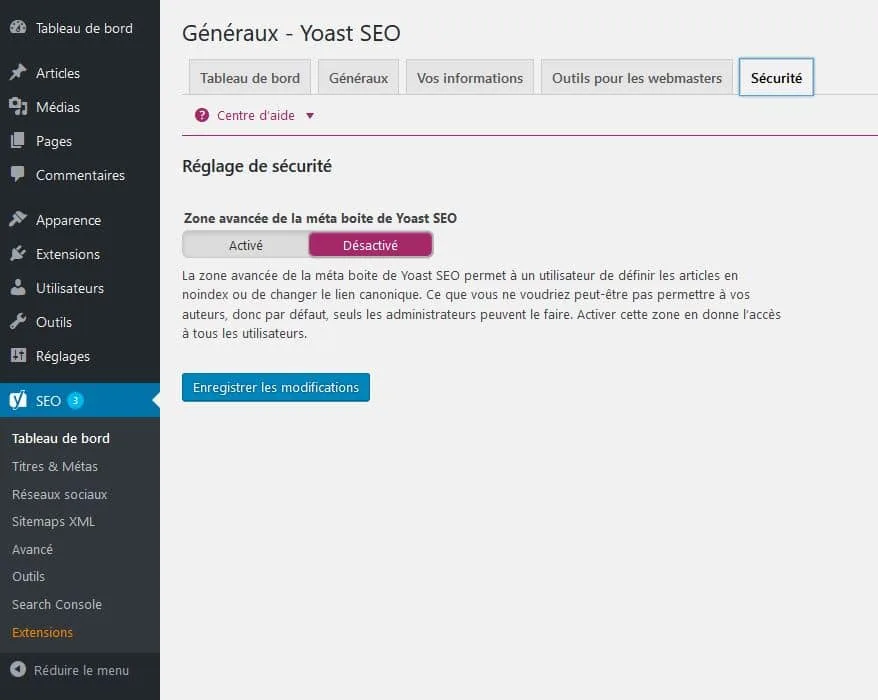
Task: Open Titres & Métas SEO submenu
Action: 55,466
